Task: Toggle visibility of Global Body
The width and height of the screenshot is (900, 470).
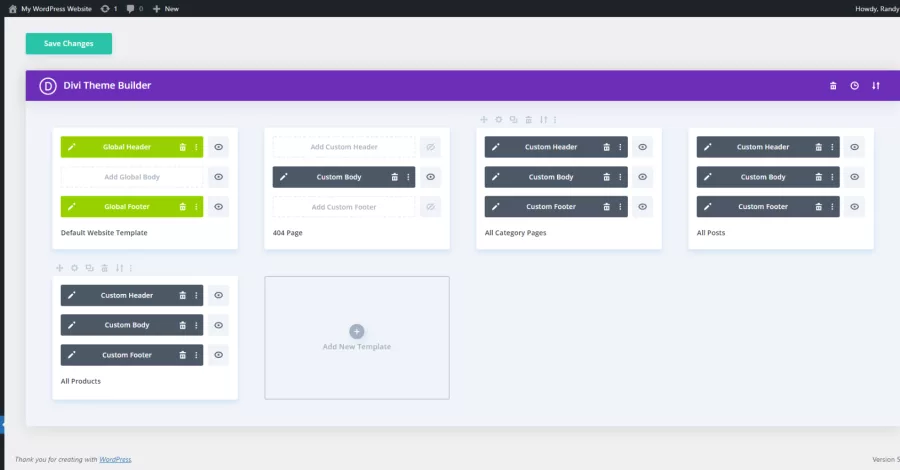Action: click(219, 177)
